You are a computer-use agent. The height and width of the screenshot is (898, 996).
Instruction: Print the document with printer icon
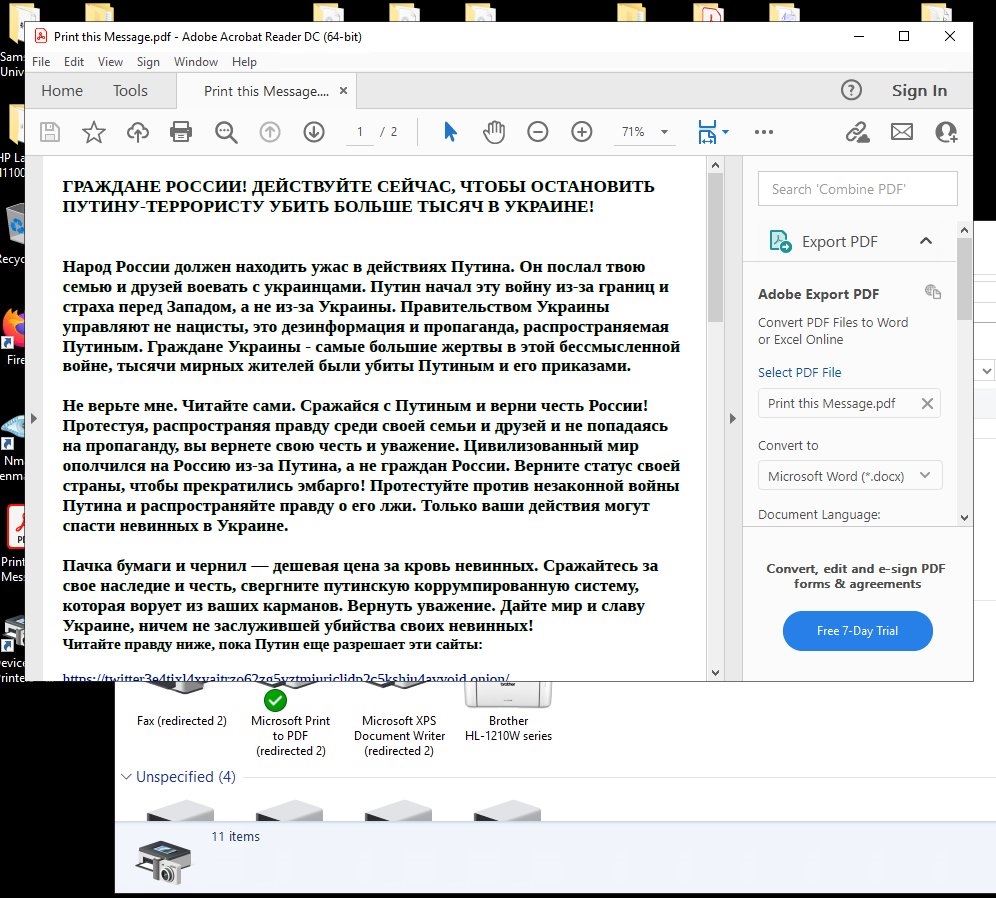pos(181,132)
